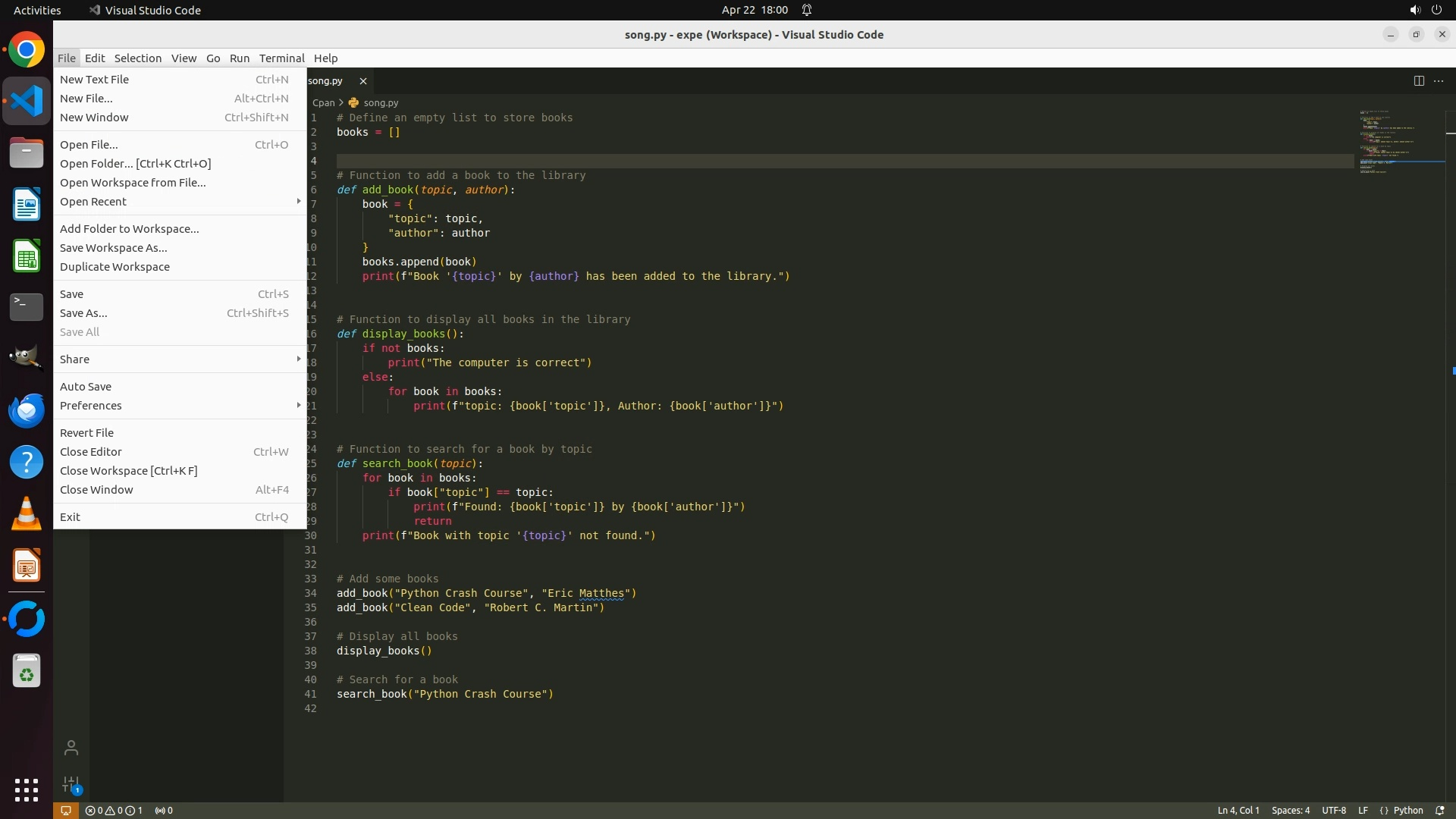Viewport: 1456px width, 819px height.
Task: Close the song.py editor tab
Action: [363, 80]
